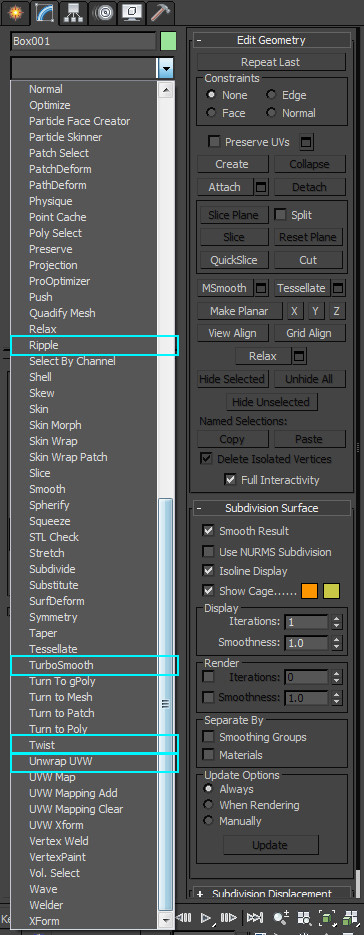Click the Make Planar button
Screen dimensions: 364x935
coord(239,311)
